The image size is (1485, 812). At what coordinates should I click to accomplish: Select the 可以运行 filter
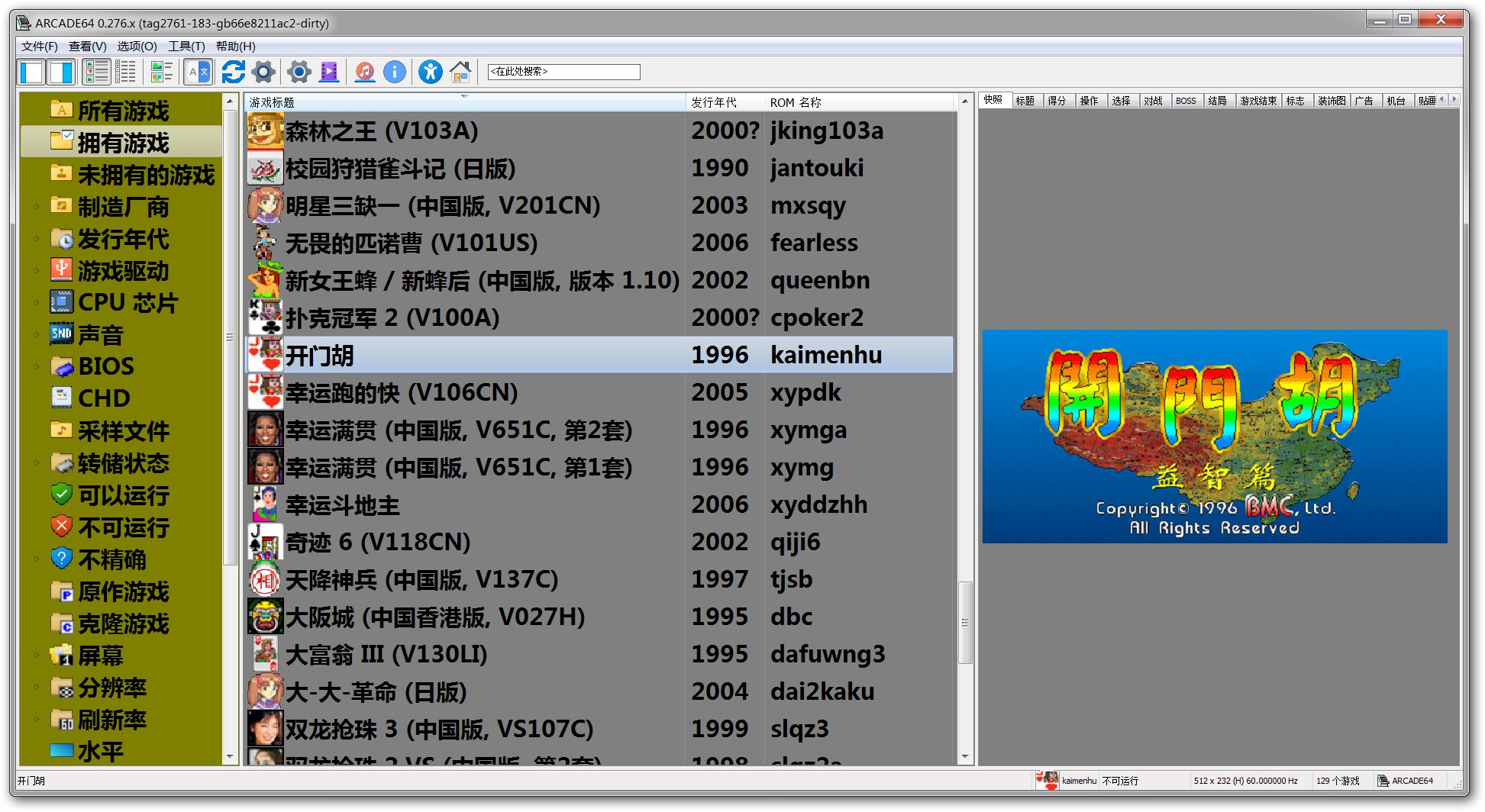click(x=123, y=495)
